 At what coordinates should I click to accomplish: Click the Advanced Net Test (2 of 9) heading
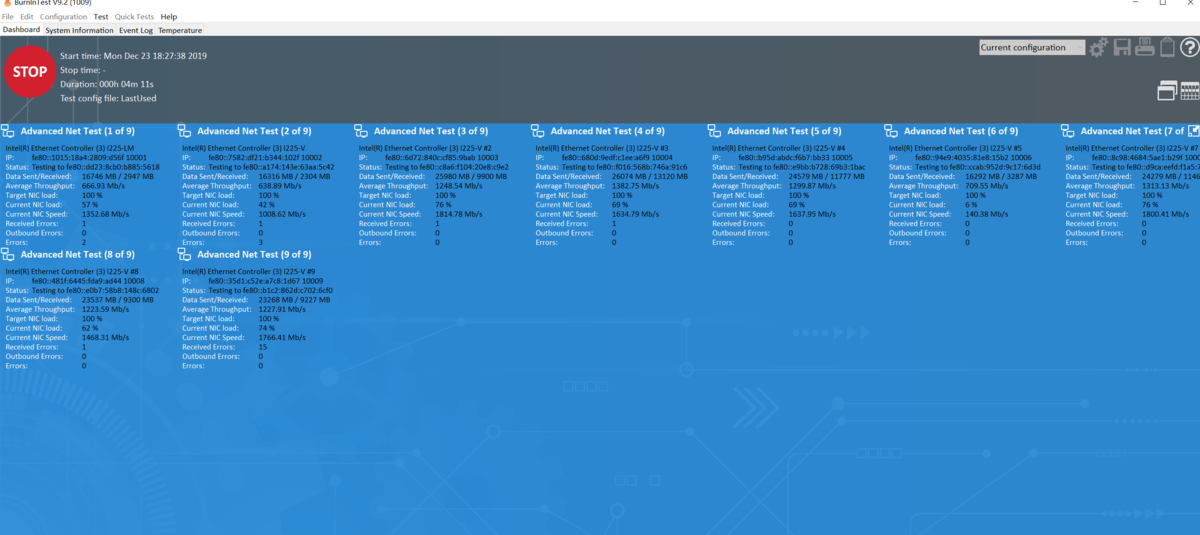point(254,131)
